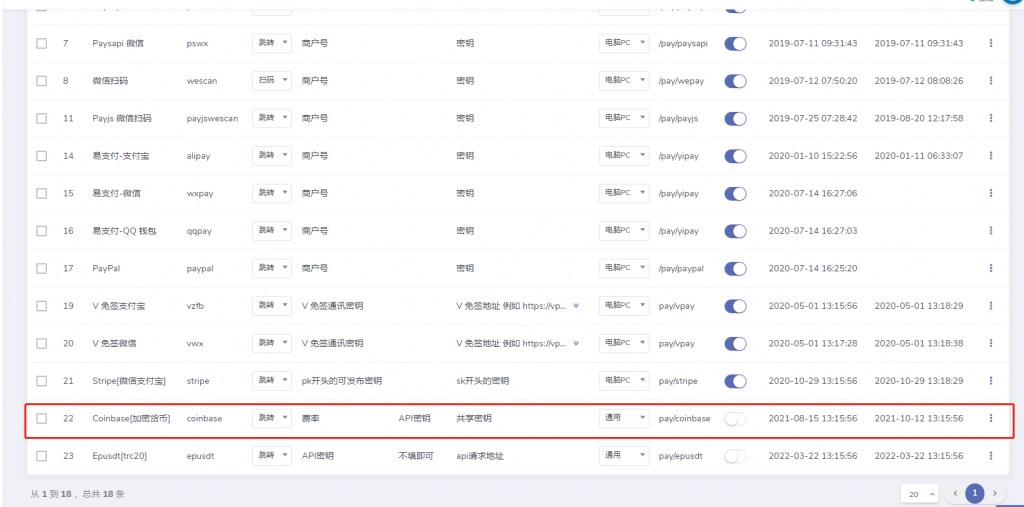
Task: Select checkbox for 易支付-微信 row
Action: 42,193
